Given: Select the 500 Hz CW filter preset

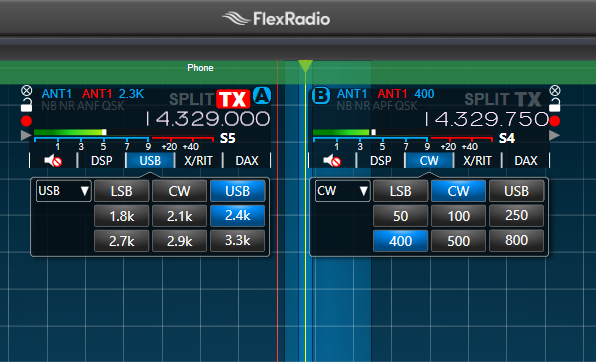Looking at the screenshot, I should tap(458, 241).
